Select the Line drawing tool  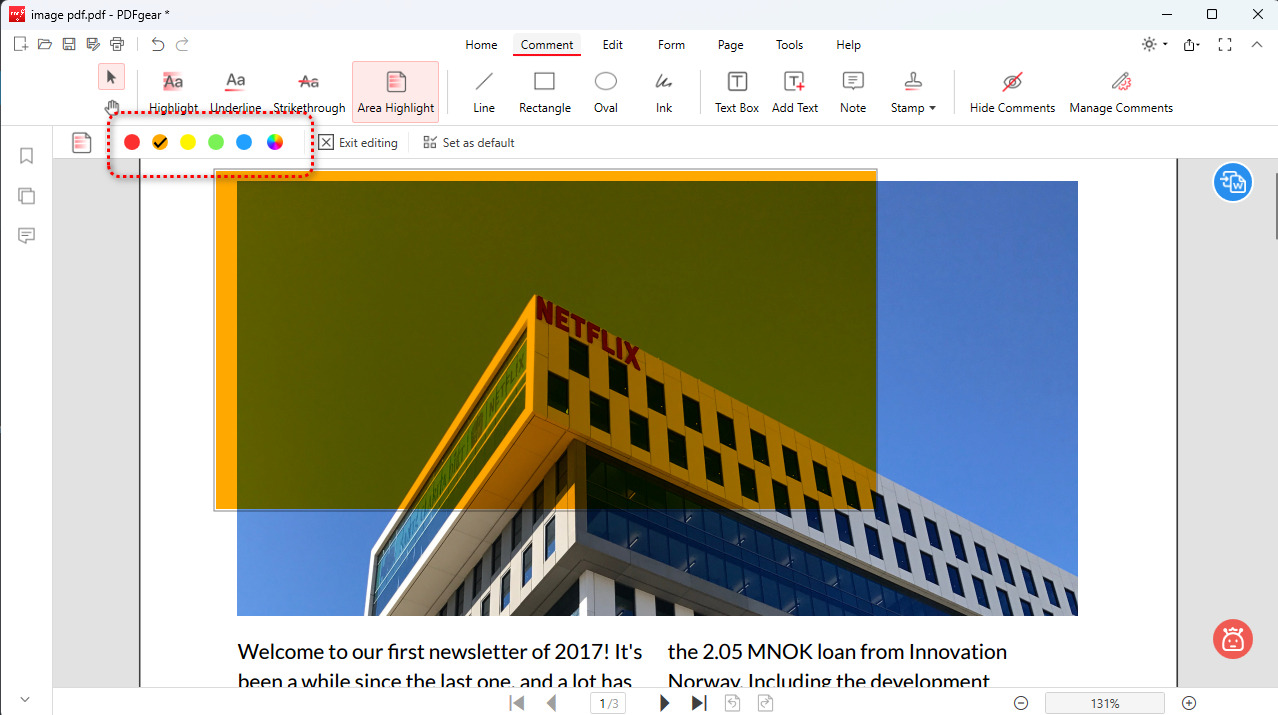click(484, 93)
